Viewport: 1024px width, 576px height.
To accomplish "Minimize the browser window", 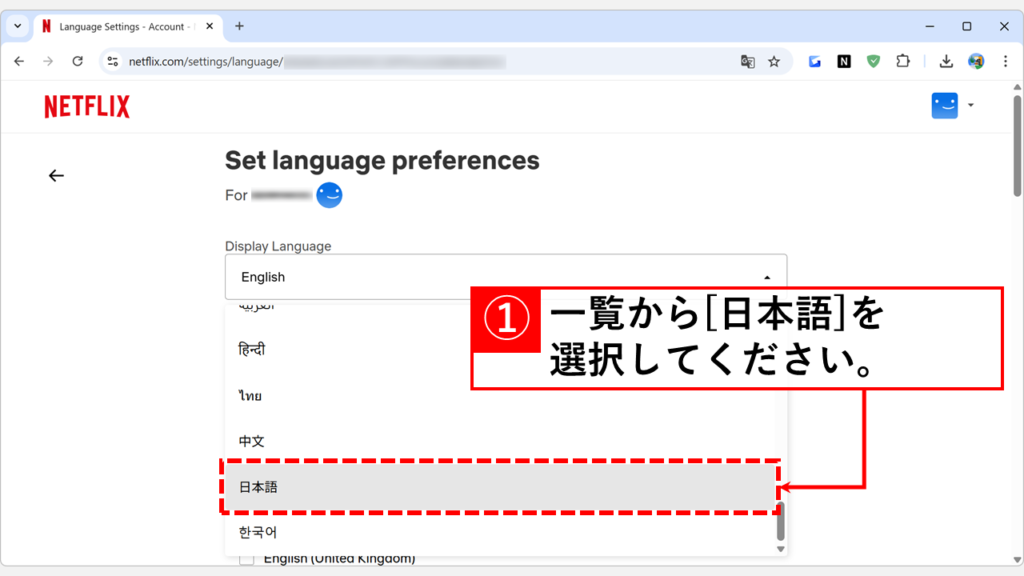I will pos(929,26).
